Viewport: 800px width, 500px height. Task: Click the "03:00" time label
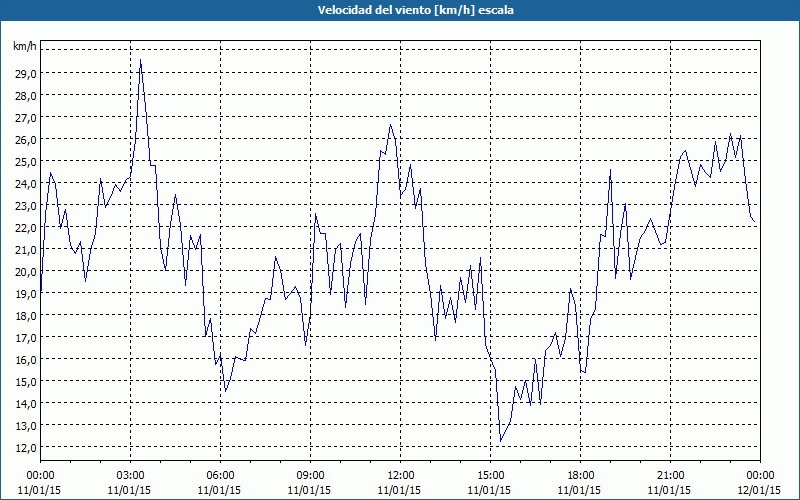[x=131, y=476]
